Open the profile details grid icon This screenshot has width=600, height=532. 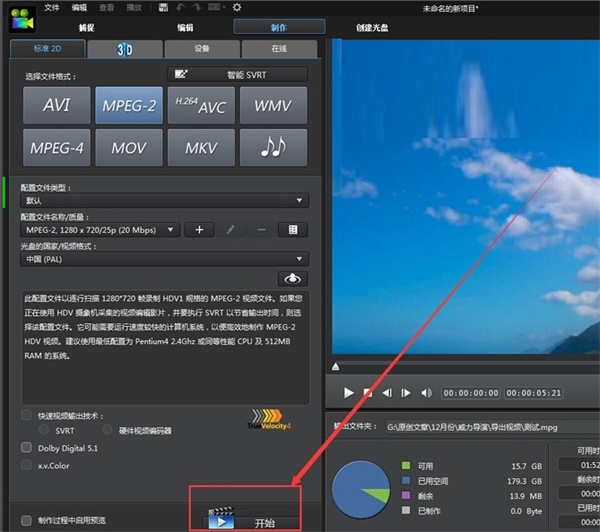tap(293, 230)
